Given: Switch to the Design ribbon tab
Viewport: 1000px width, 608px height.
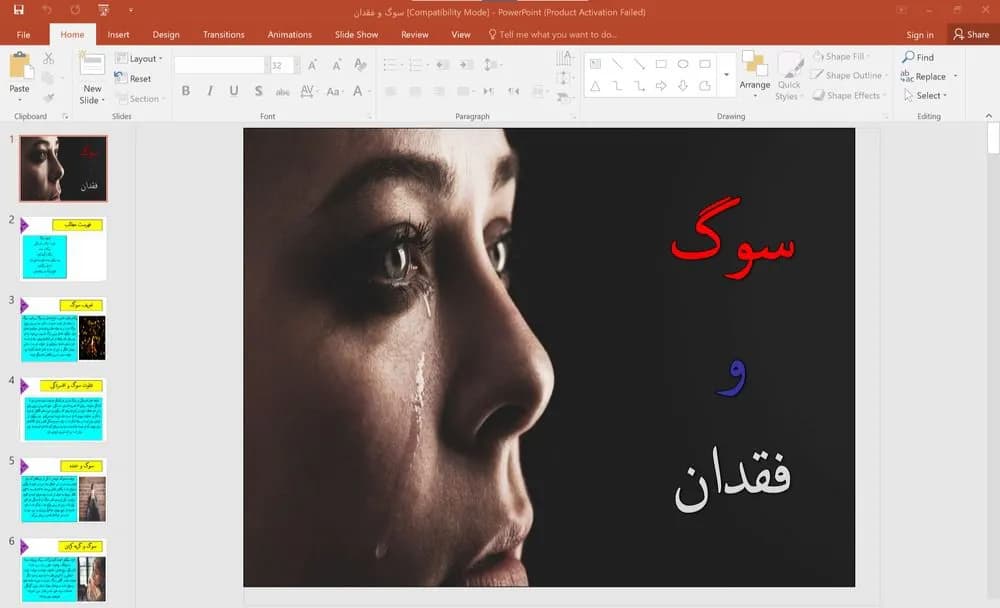Looking at the screenshot, I should point(166,34).
